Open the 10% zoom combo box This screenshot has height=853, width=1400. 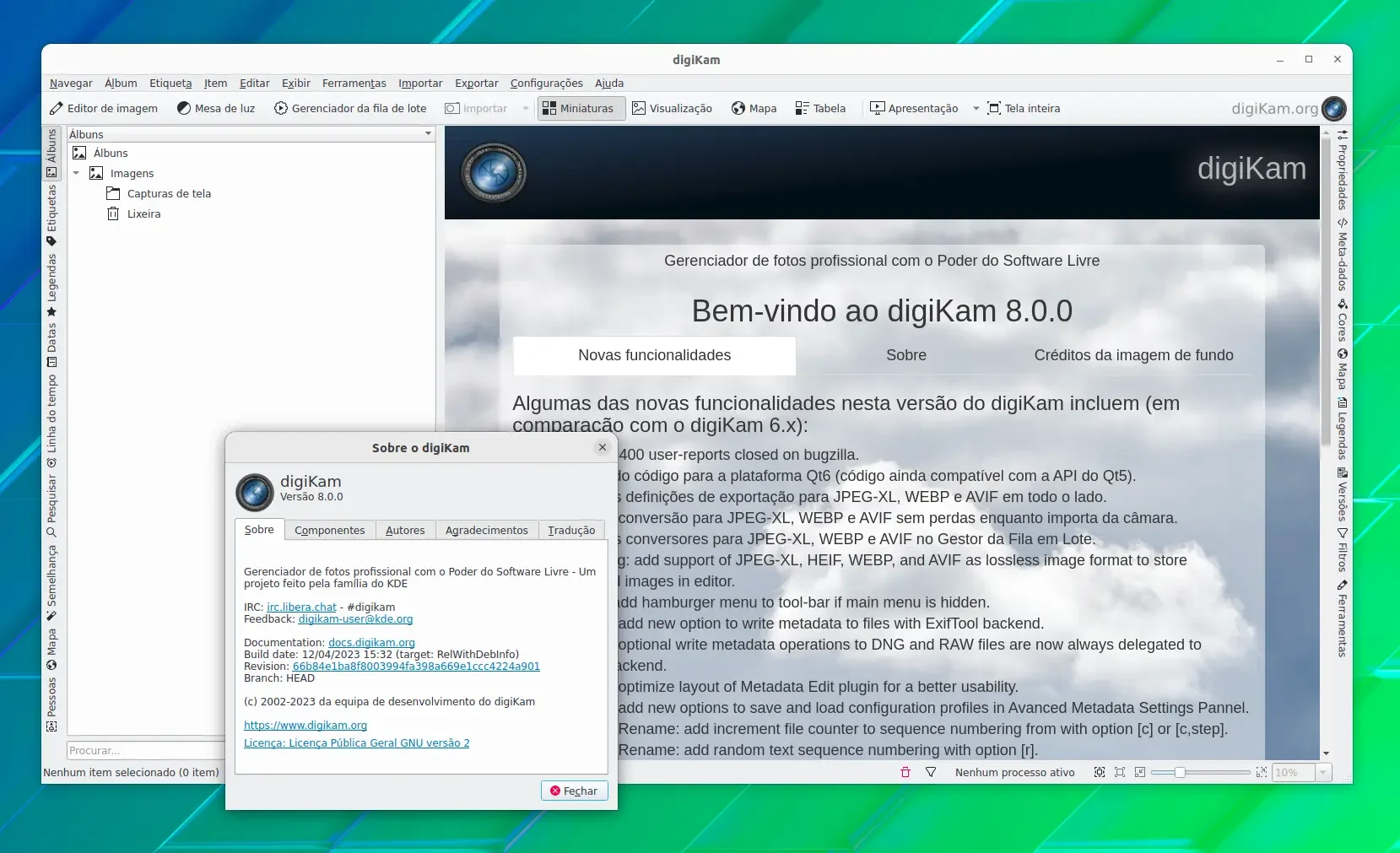[1301, 772]
